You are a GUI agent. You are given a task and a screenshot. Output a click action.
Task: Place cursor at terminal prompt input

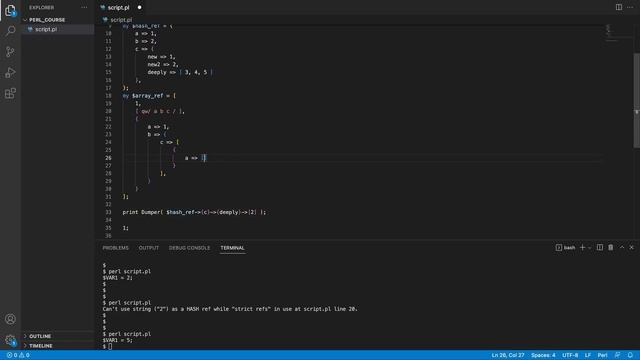point(110,347)
